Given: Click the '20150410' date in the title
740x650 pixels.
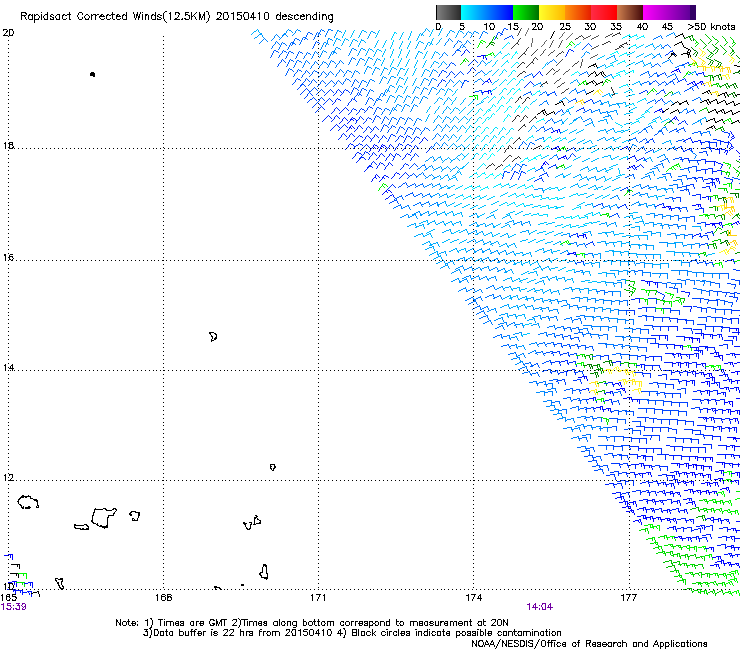Looking at the screenshot, I should point(243,17).
